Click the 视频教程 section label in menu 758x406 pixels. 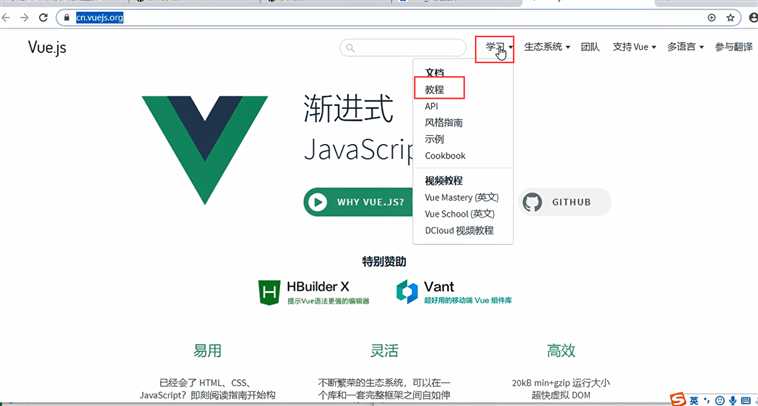(444, 180)
